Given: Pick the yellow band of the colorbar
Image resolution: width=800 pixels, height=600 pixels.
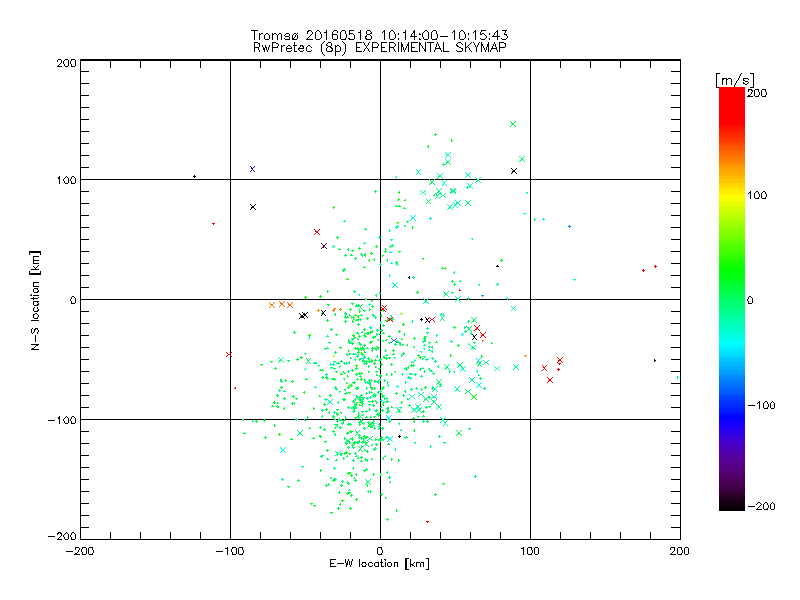Looking at the screenshot, I should point(732,195).
